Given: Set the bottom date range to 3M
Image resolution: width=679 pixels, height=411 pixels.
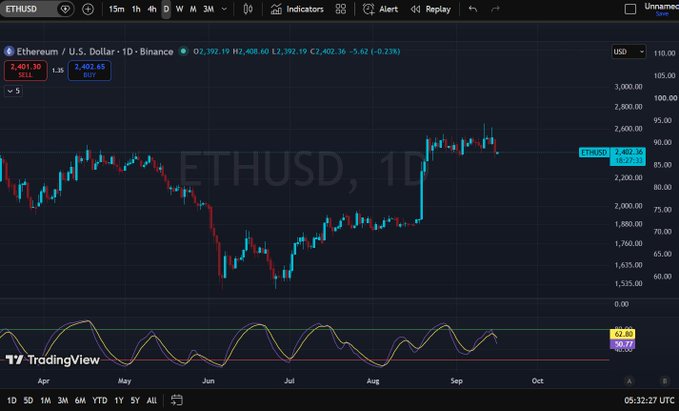Looking at the screenshot, I should click(63, 400).
